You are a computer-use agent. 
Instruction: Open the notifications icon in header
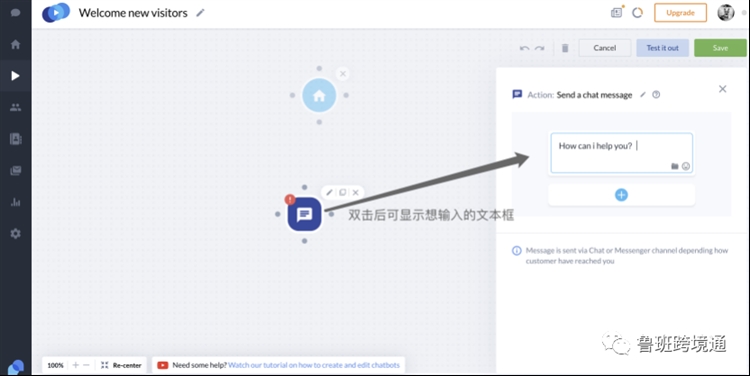click(x=617, y=12)
